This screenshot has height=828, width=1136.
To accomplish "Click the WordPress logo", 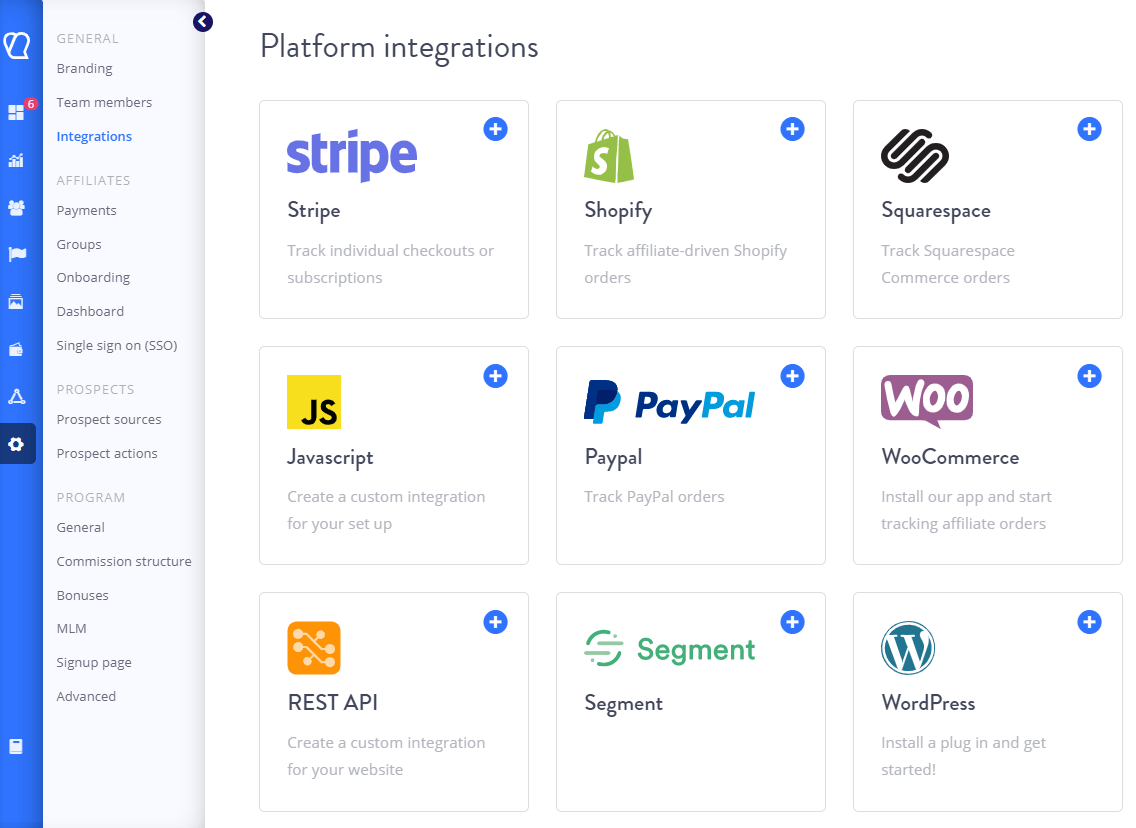I will point(908,648).
